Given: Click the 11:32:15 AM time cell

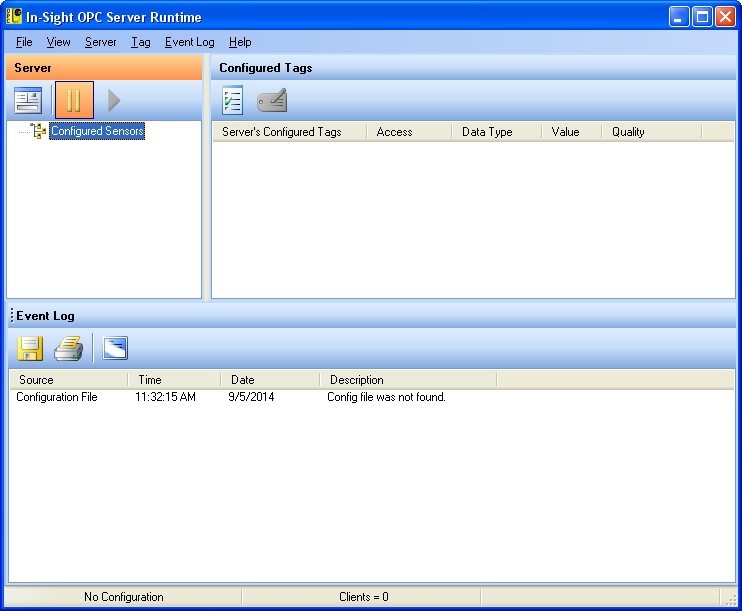Looking at the screenshot, I should point(165,397).
